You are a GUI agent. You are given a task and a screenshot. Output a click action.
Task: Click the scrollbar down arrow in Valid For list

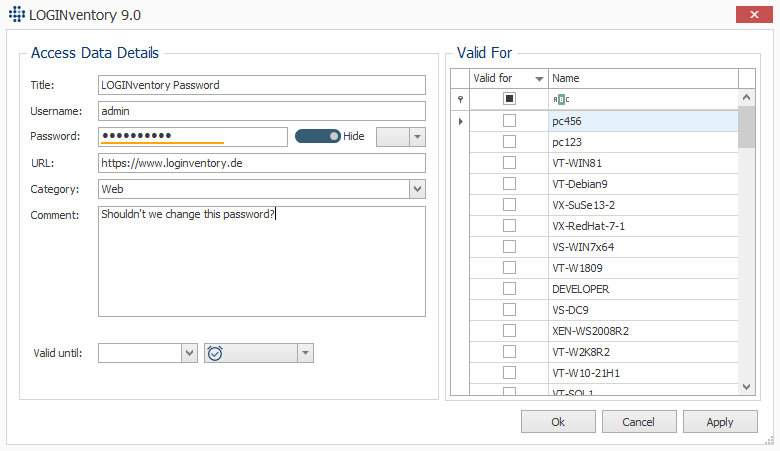[x=746, y=386]
